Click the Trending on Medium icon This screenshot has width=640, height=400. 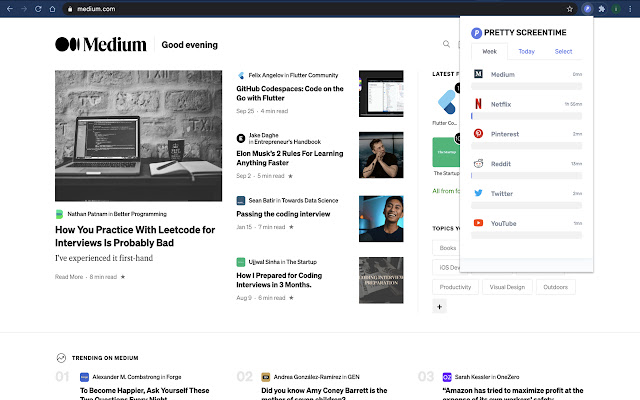(x=61, y=358)
